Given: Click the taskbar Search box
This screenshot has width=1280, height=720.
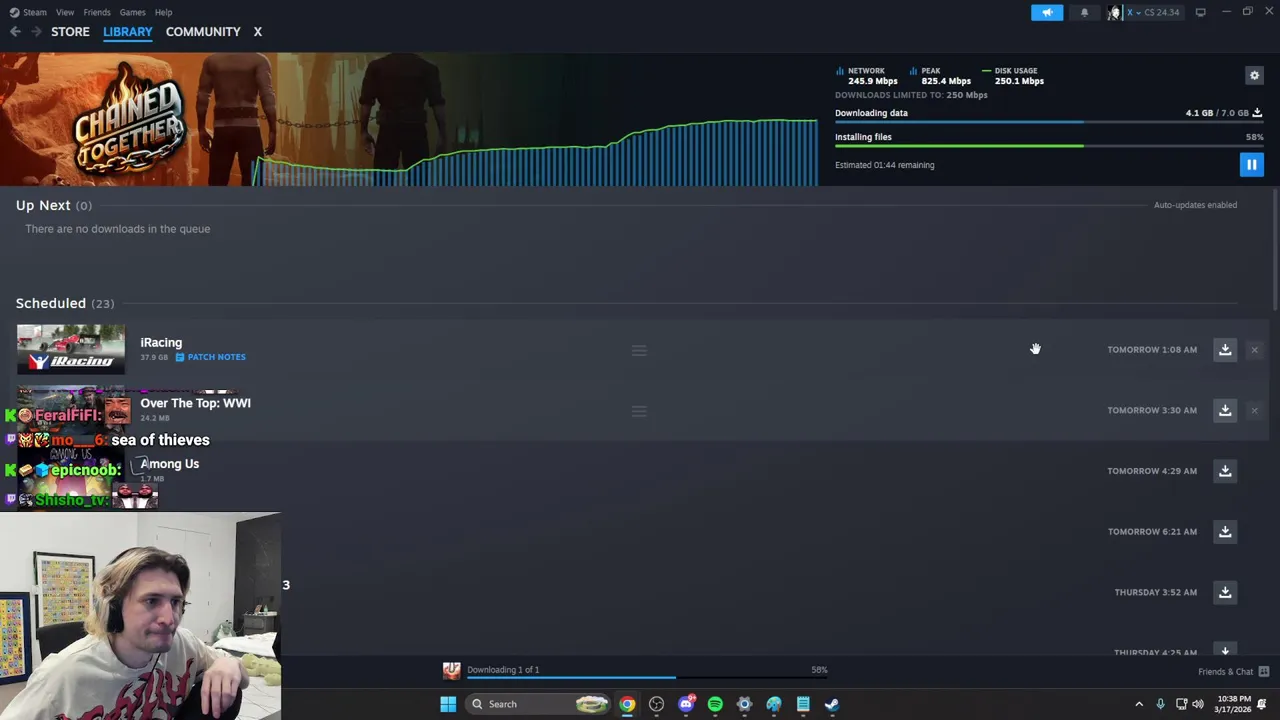Looking at the screenshot, I should coord(538,704).
